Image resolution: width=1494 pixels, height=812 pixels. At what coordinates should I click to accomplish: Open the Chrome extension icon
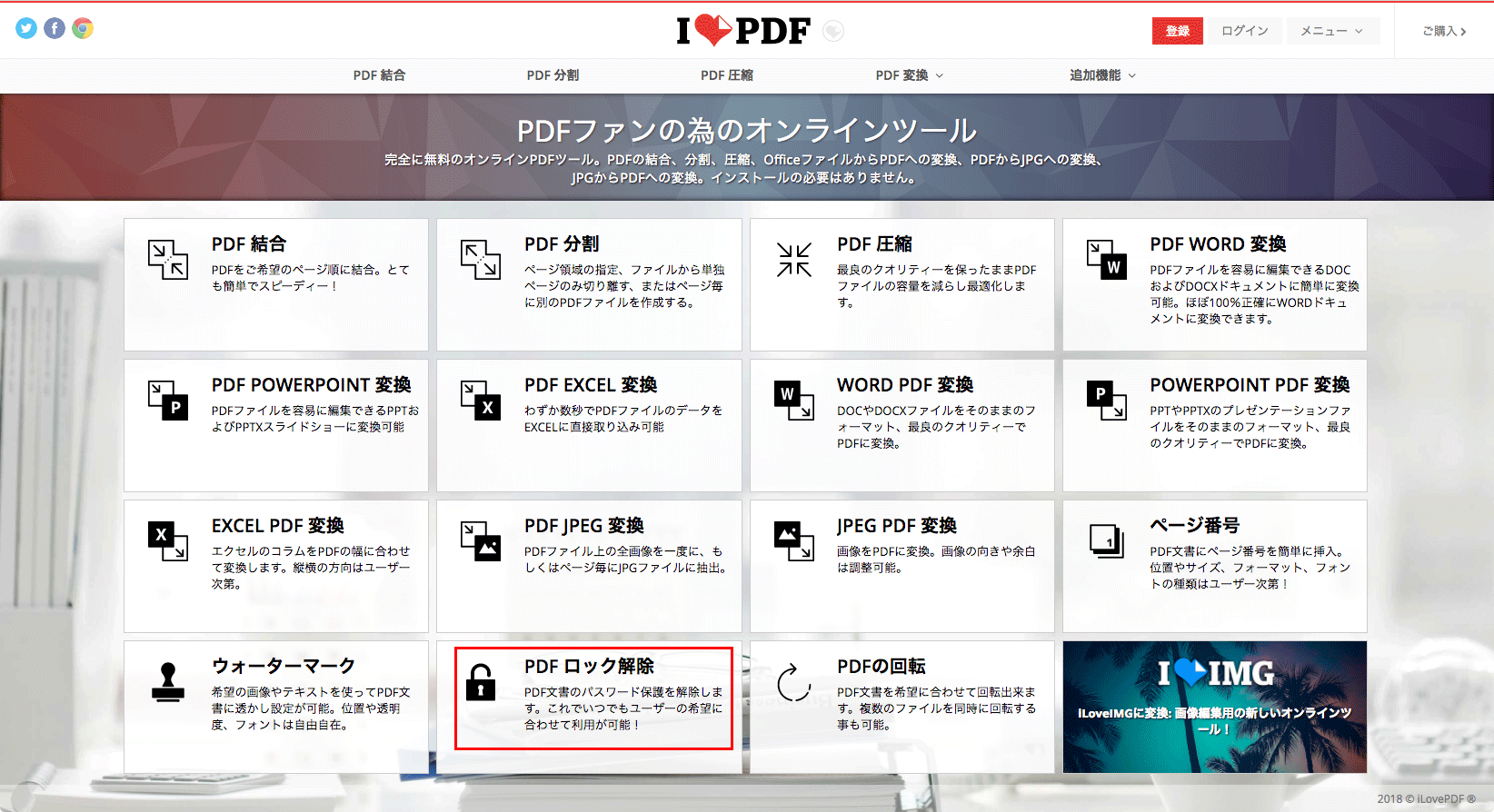(x=83, y=29)
